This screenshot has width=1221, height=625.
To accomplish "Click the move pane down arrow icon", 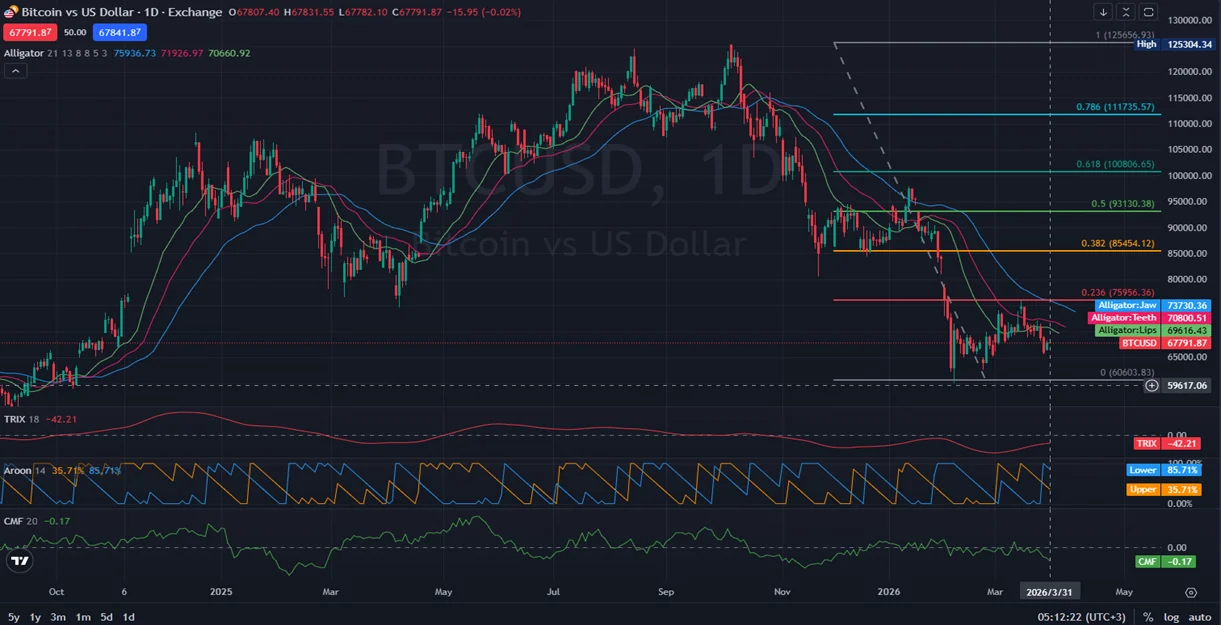I will click(x=1103, y=12).
